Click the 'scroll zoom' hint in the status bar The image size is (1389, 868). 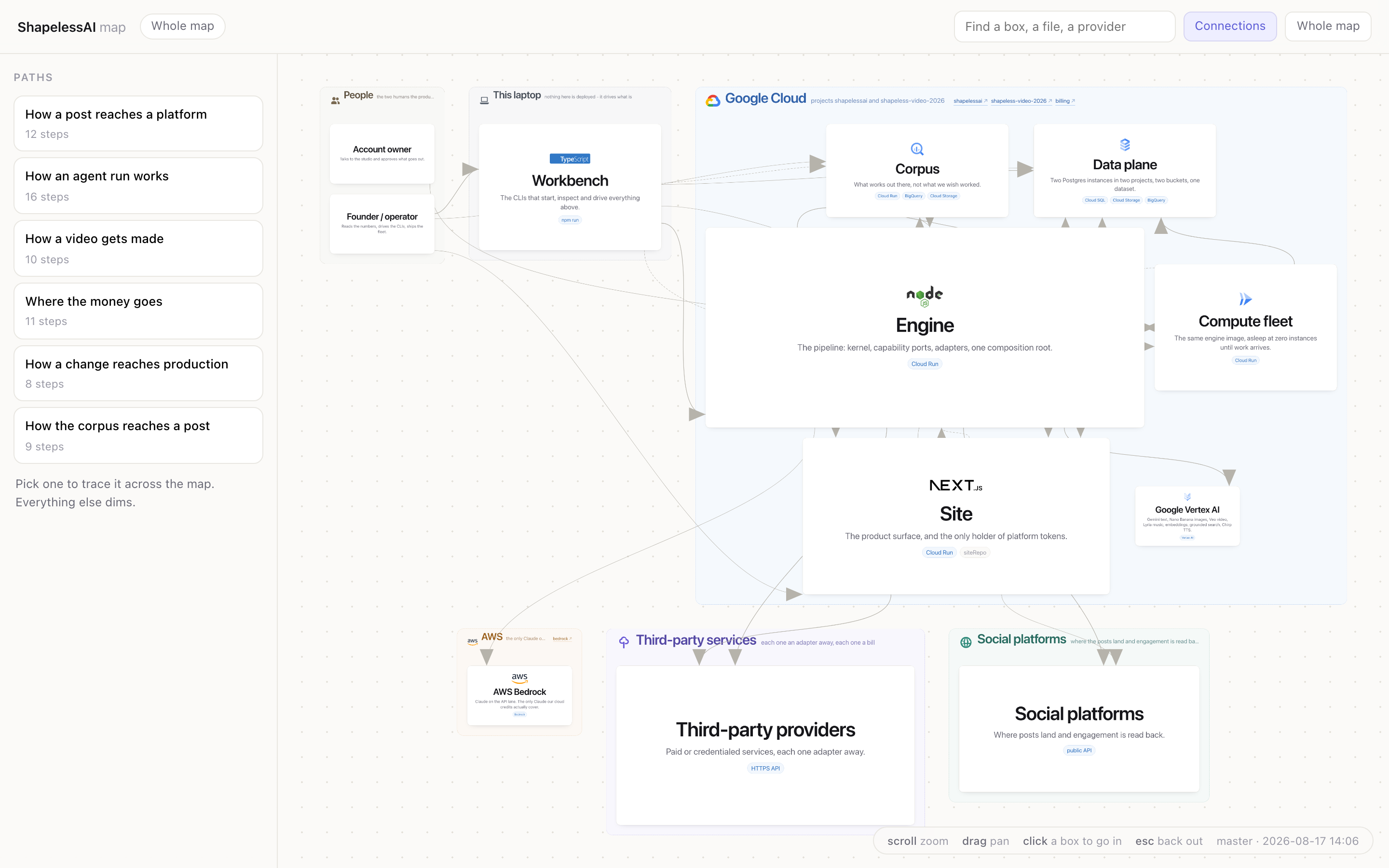918,841
